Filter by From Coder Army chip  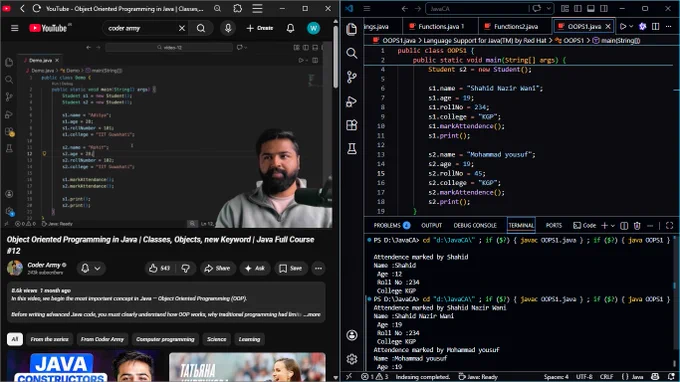(x=102, y=339)
